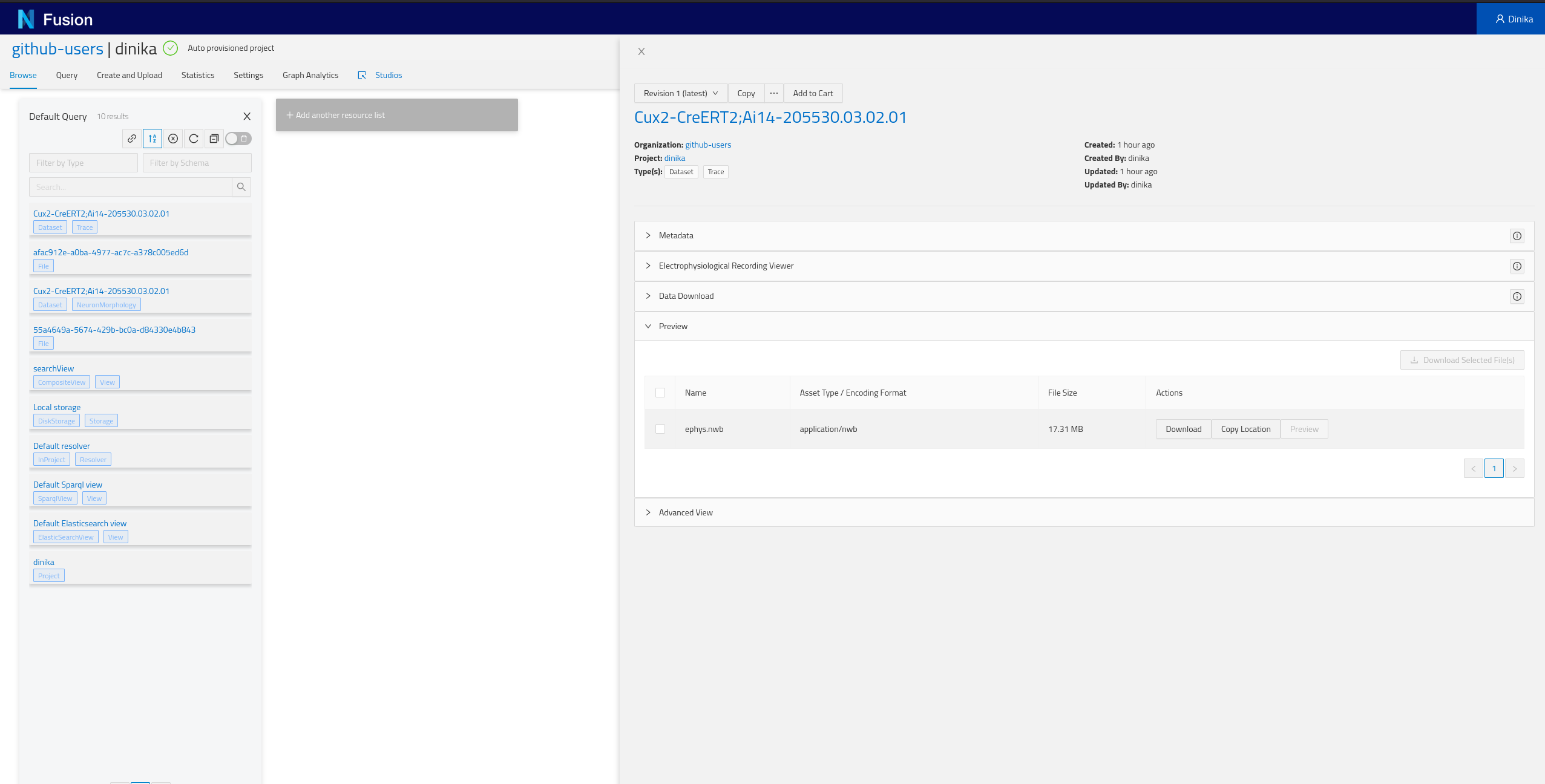Switch to the Browse tab
The width and height of the screenshot is (1545, 784).
pyautogui.click(x=23, y=75)
